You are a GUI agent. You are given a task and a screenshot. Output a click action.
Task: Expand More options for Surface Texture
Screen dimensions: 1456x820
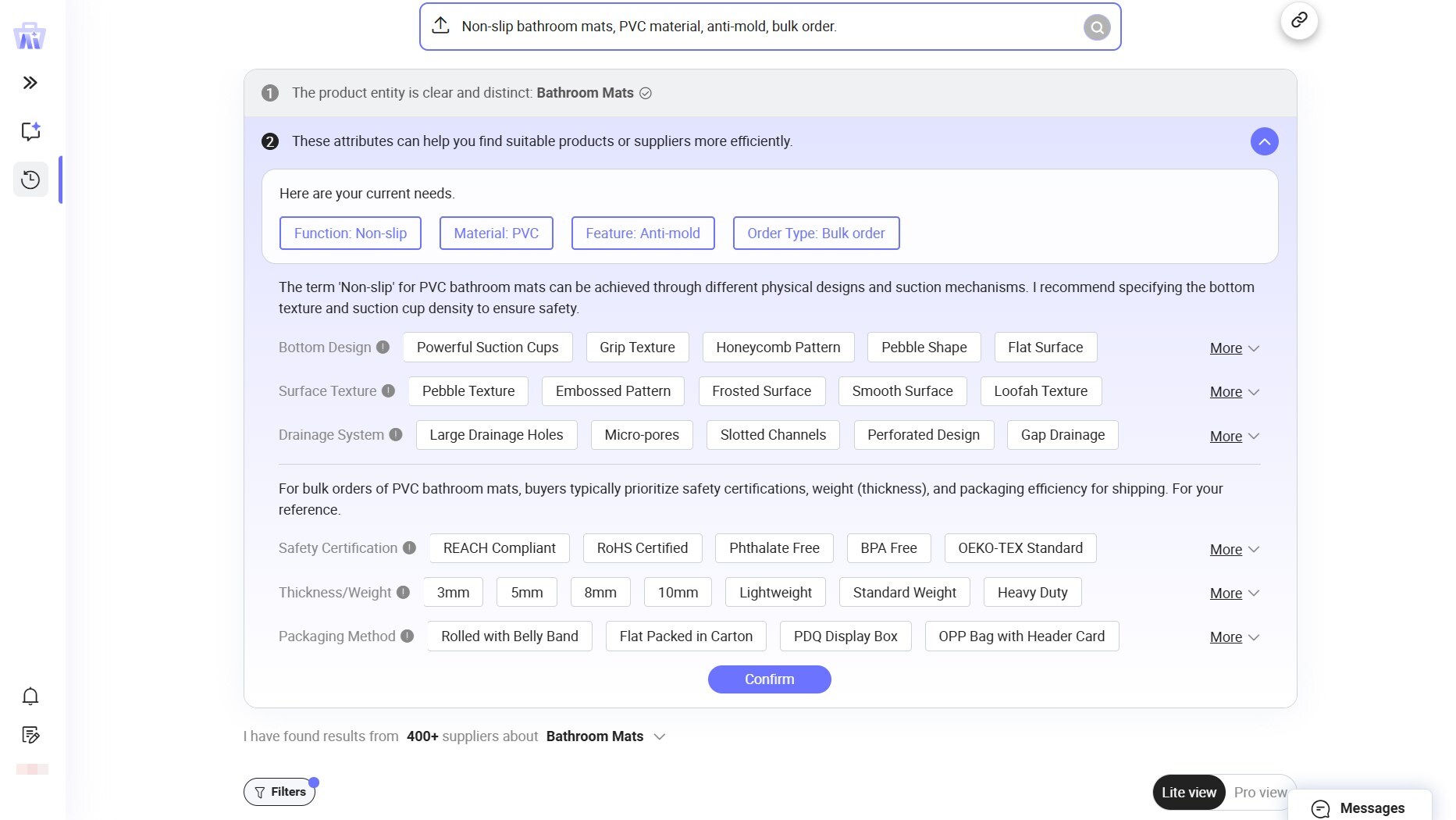1234,392
